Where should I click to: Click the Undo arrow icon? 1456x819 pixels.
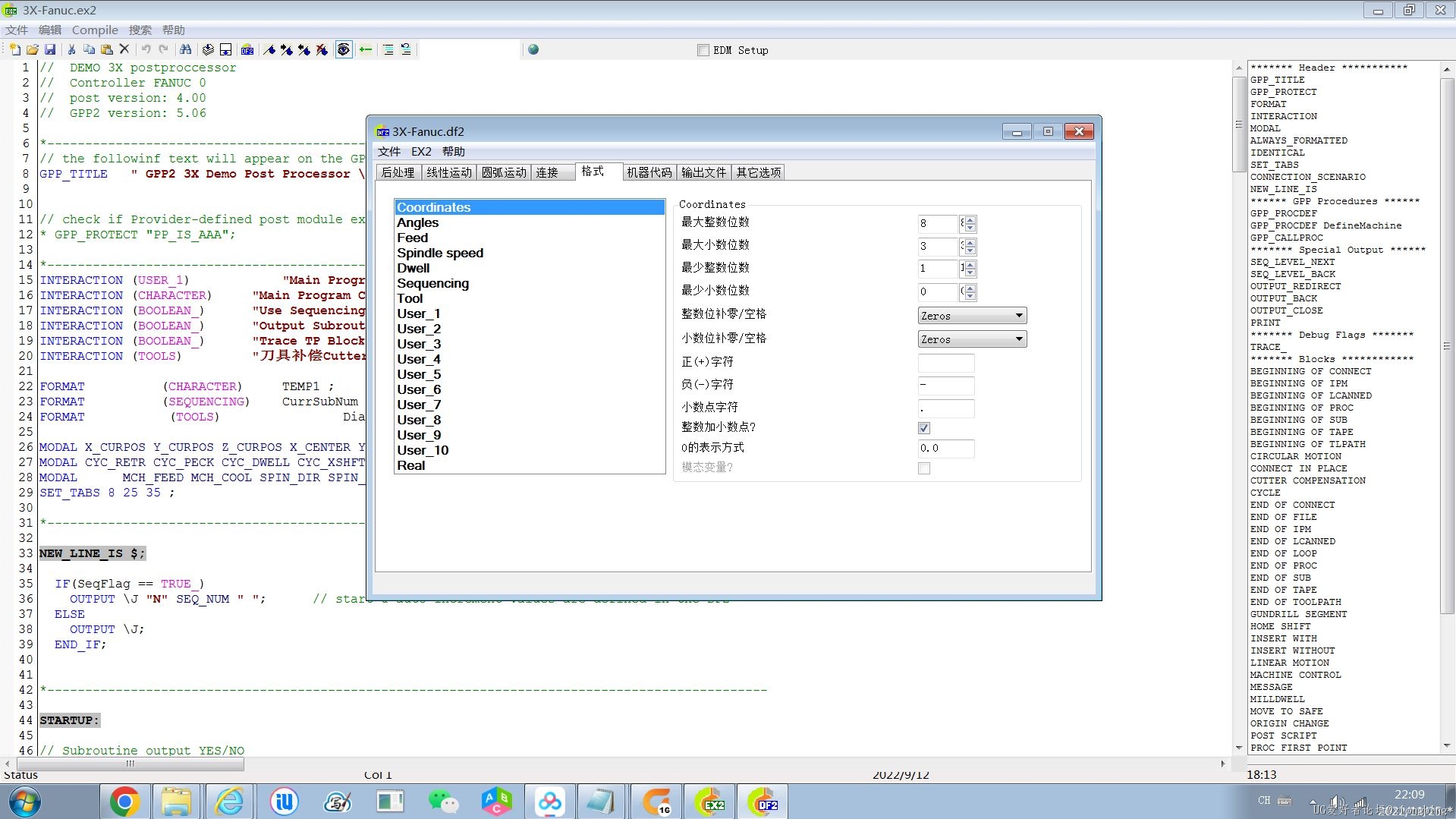pyautogui.click(x=146, y=49)
